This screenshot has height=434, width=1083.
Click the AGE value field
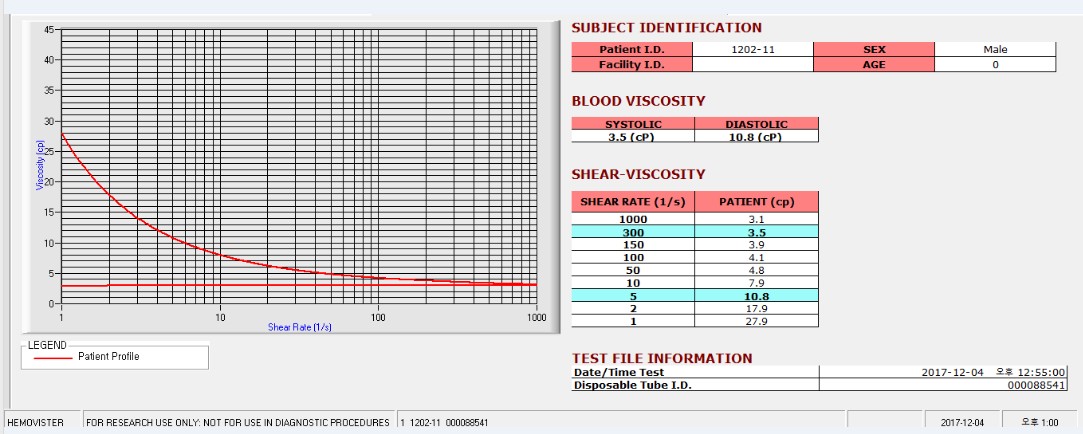(x=995, y=64)
